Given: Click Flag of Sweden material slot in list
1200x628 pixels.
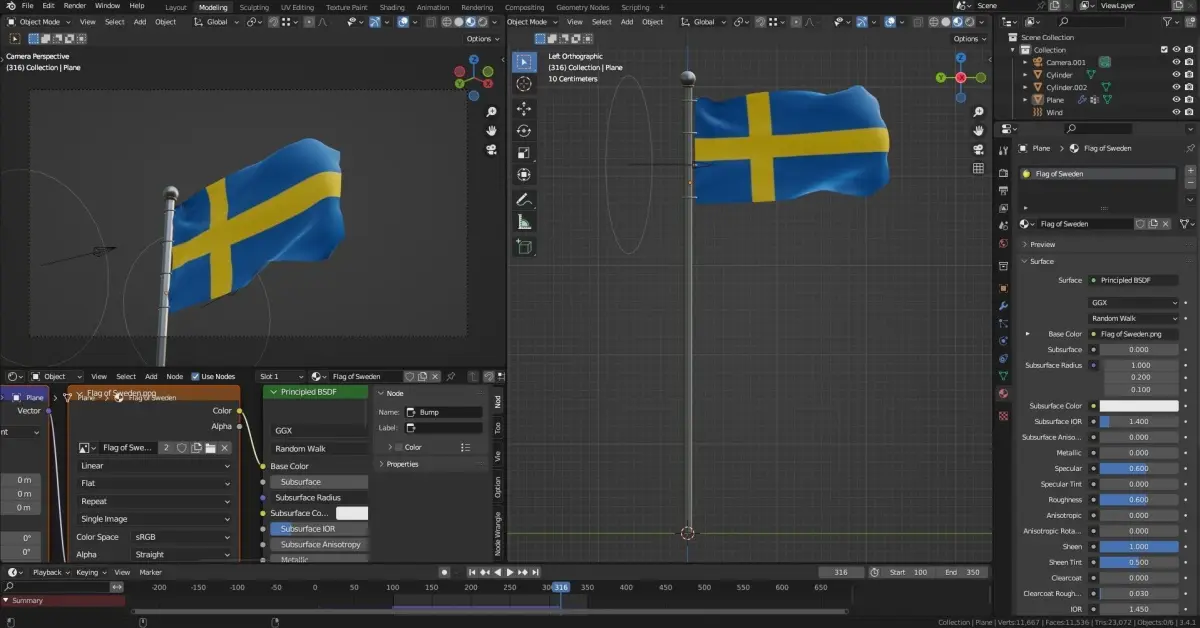Looking at the screenshot, I should coord(1098,174).
